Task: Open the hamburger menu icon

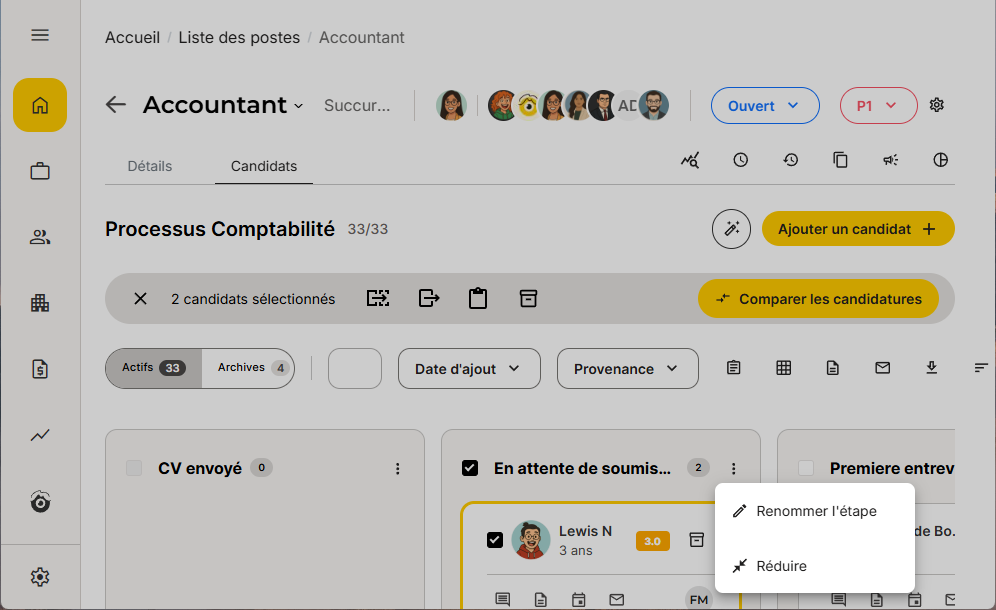Action: [x=40, y=35]
